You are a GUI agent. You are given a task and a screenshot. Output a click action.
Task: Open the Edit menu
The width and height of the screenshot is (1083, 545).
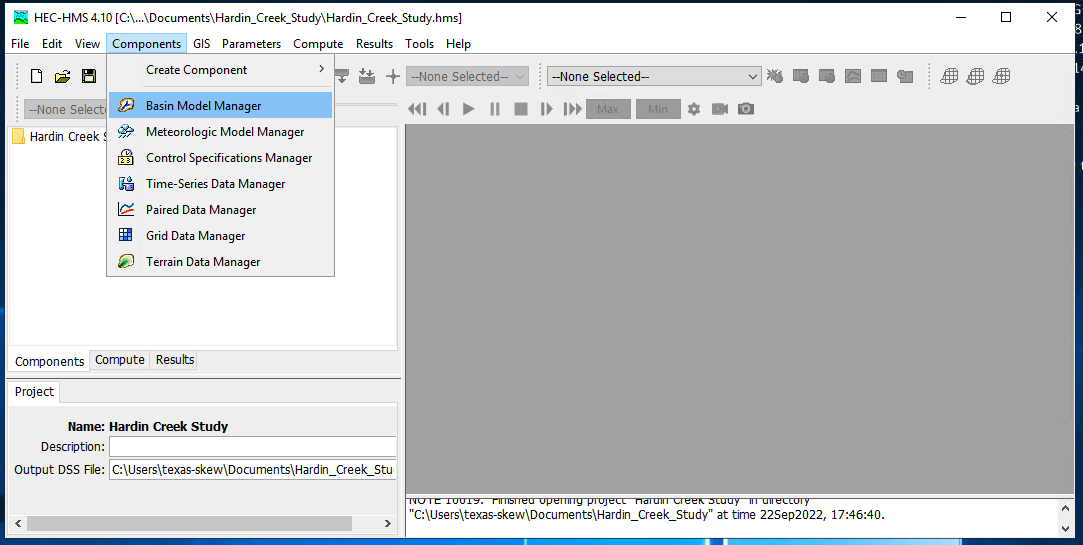(x=52, y=44)
